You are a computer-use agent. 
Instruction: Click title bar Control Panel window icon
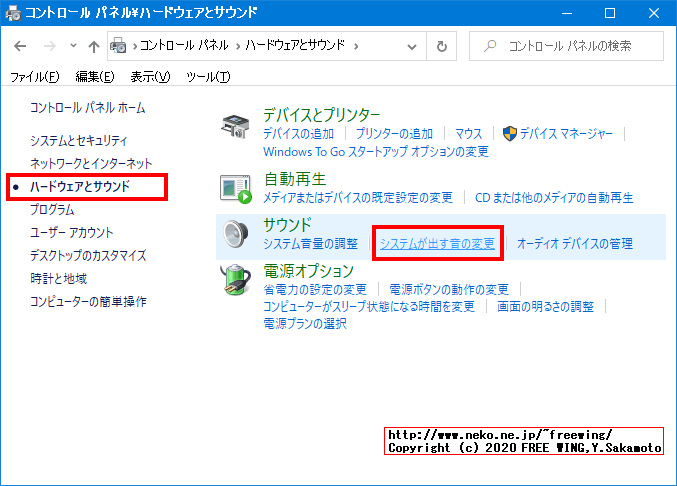click(13, 13)
